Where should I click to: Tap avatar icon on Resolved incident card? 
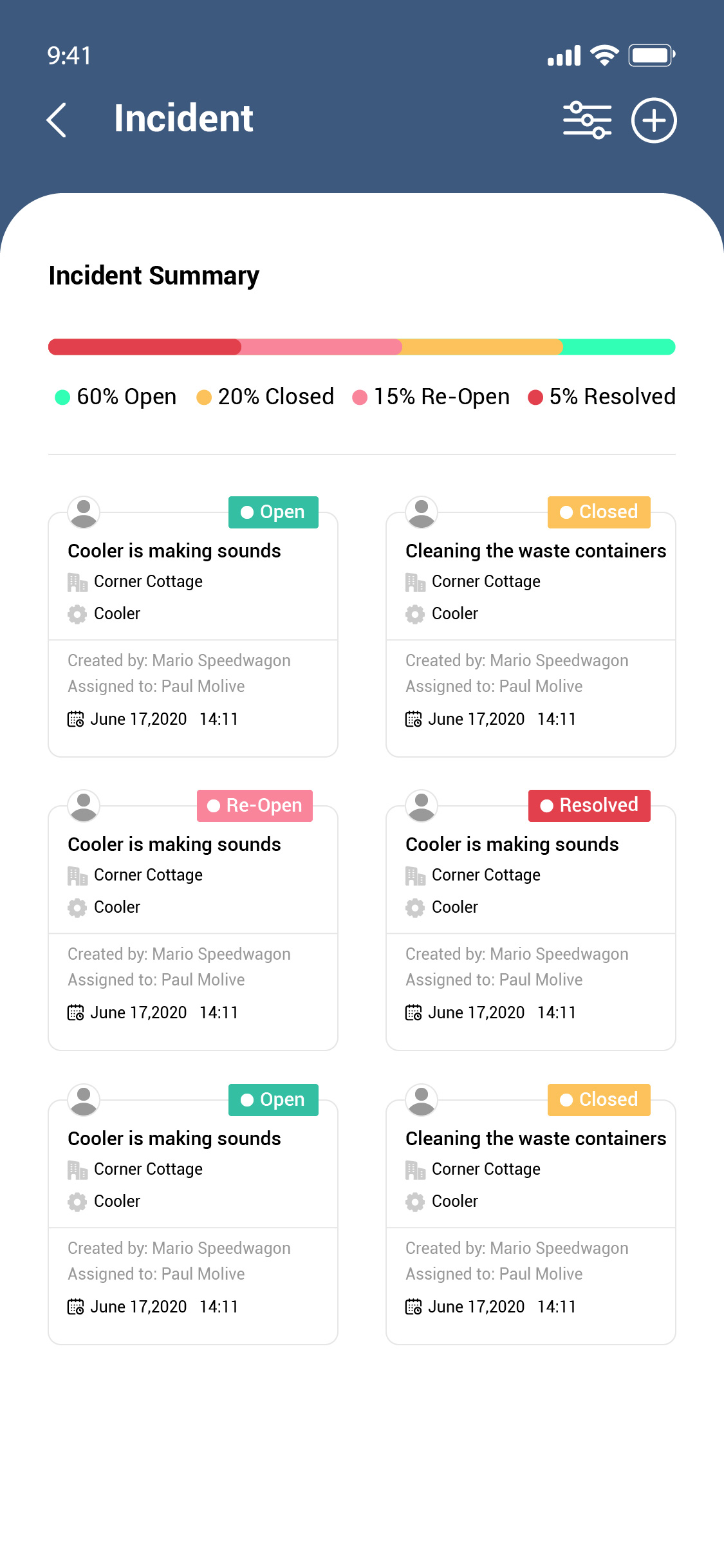pos(422,806)
